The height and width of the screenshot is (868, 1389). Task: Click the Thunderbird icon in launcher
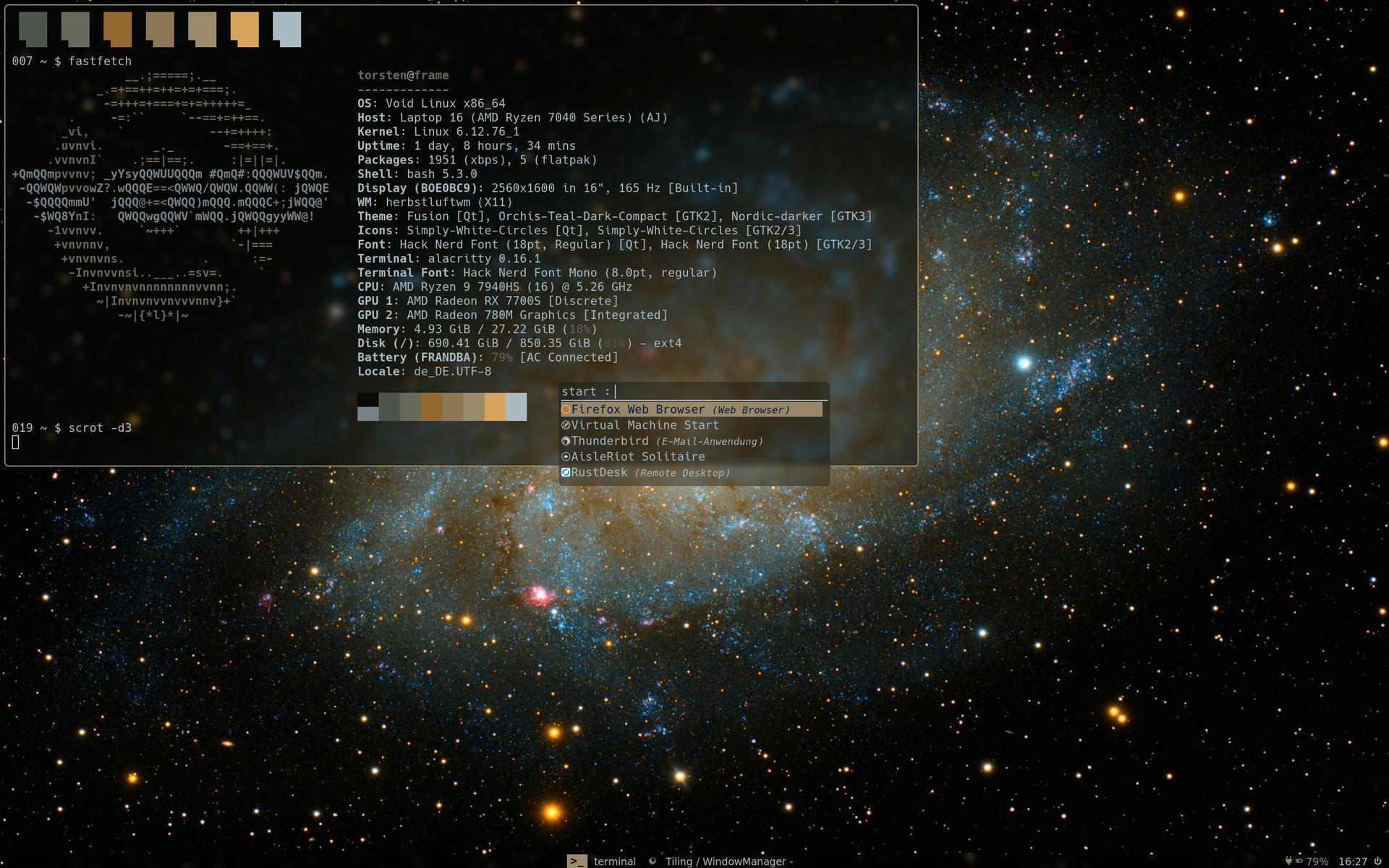566,441
